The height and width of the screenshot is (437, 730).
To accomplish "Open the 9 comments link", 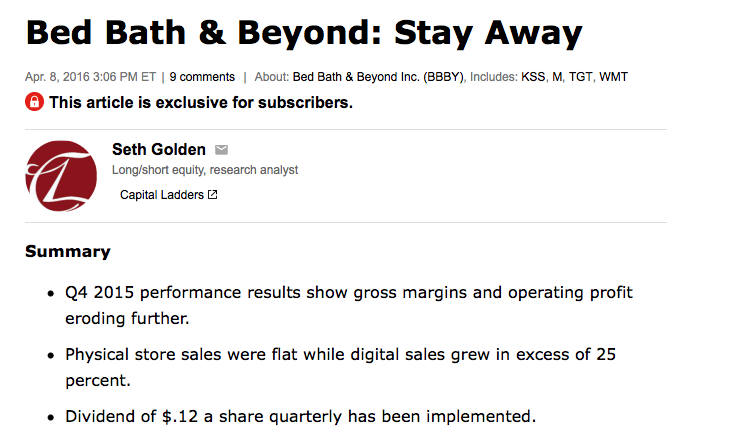I will 202,77.
